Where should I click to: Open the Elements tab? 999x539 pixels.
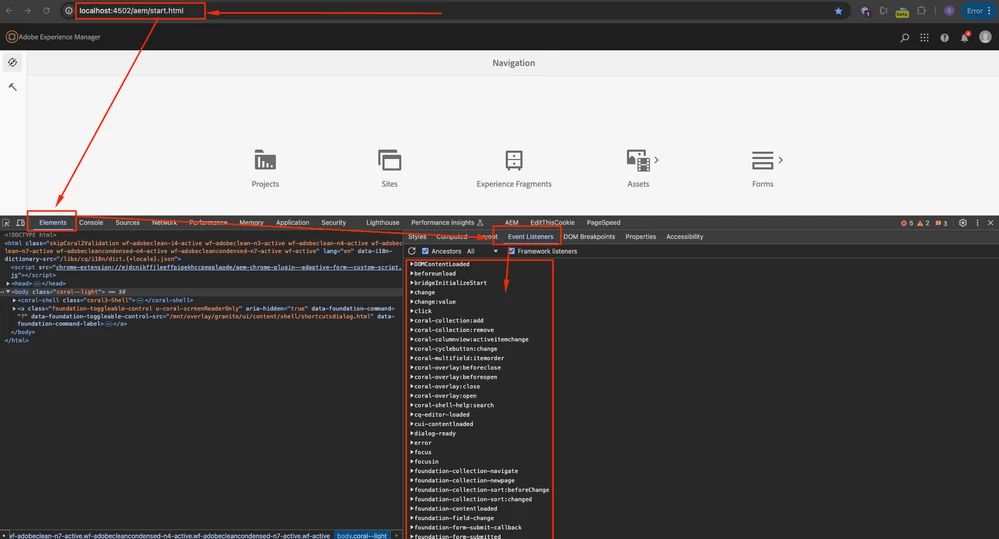(53, 222)
